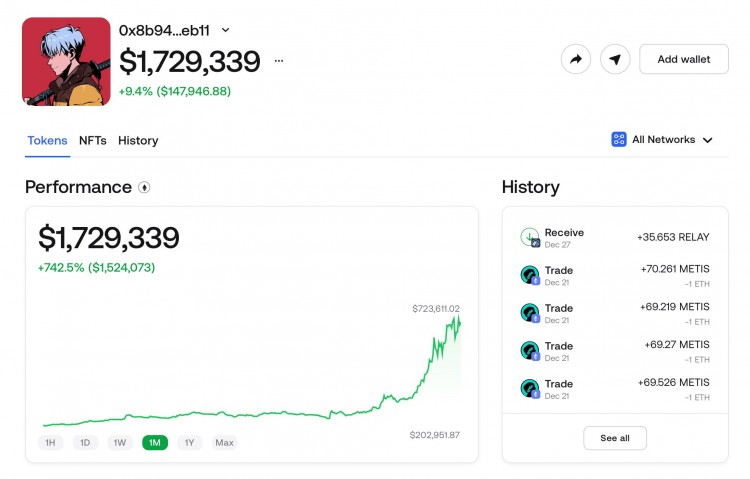Click the share arrow icon
The image size is (750, 479).
(575, 59)
